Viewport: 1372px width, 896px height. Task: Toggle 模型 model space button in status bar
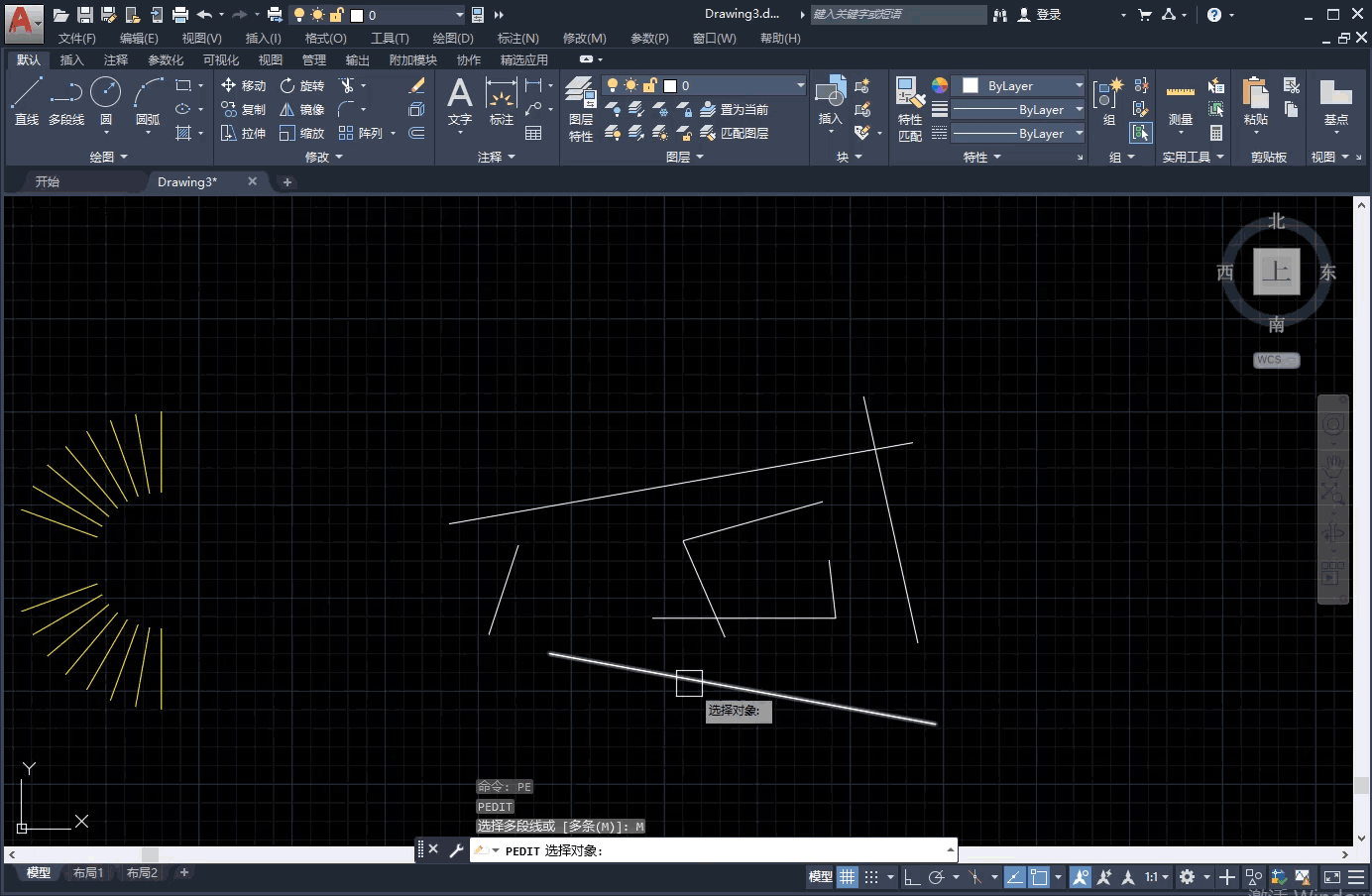pos(821,877)
